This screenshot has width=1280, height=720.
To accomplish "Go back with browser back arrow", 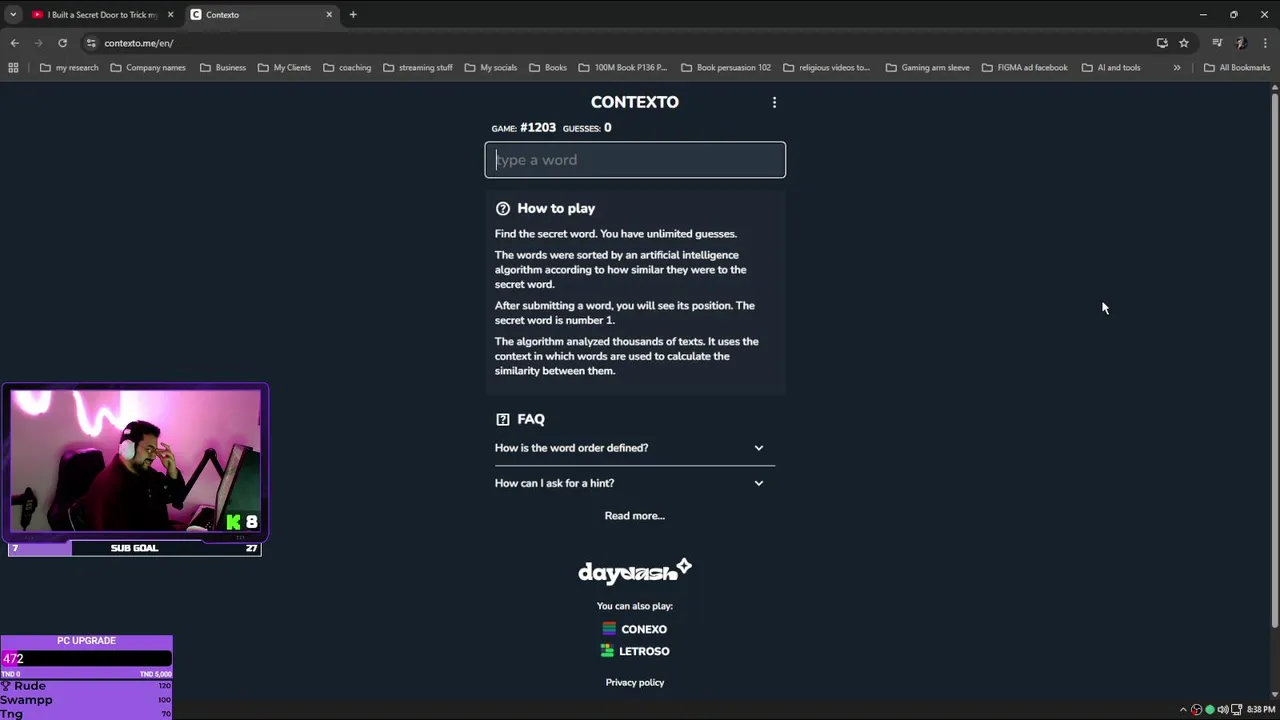I will (x=14, y=43).
